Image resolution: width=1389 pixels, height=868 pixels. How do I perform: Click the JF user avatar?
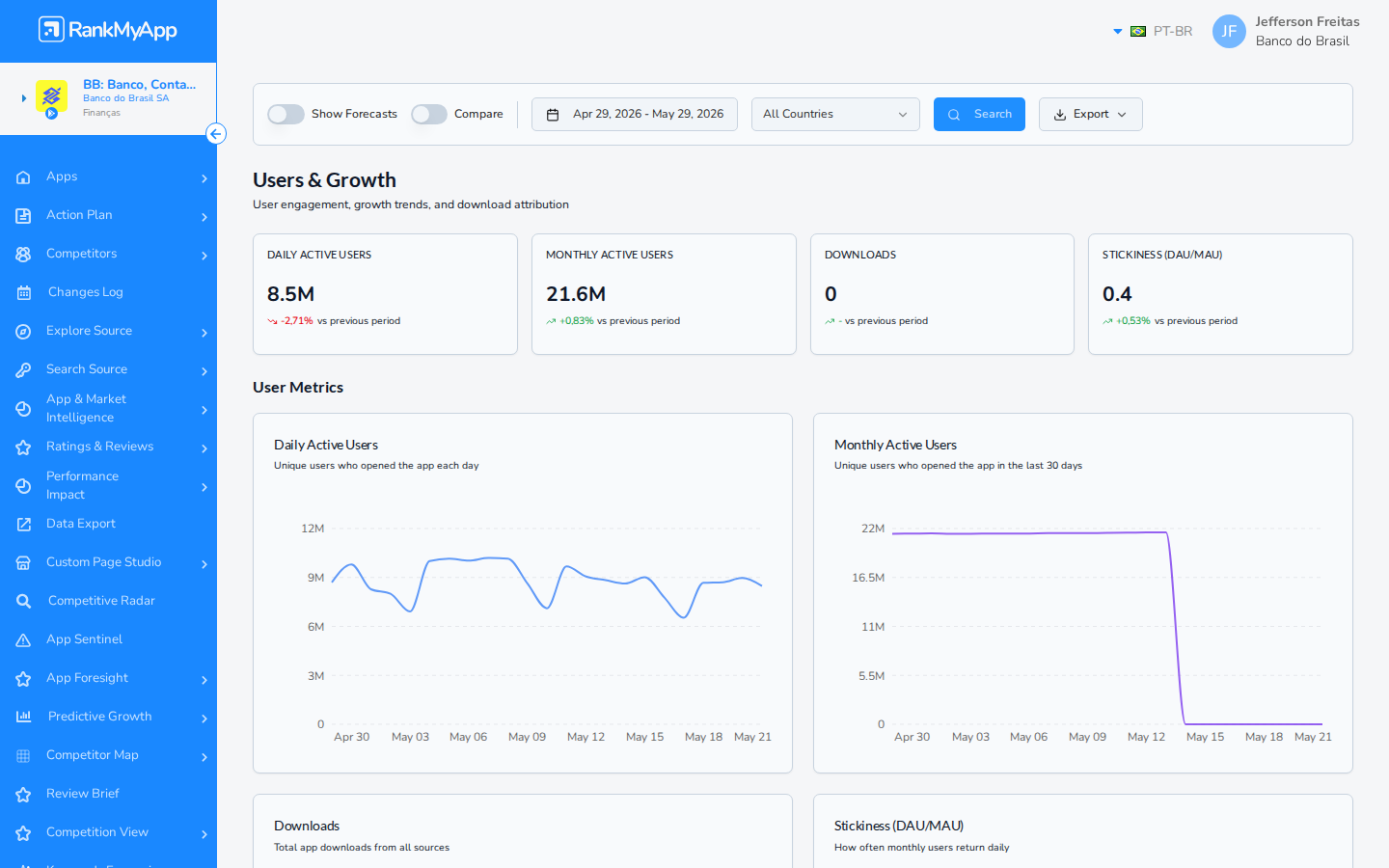(x=1229, y=31)
